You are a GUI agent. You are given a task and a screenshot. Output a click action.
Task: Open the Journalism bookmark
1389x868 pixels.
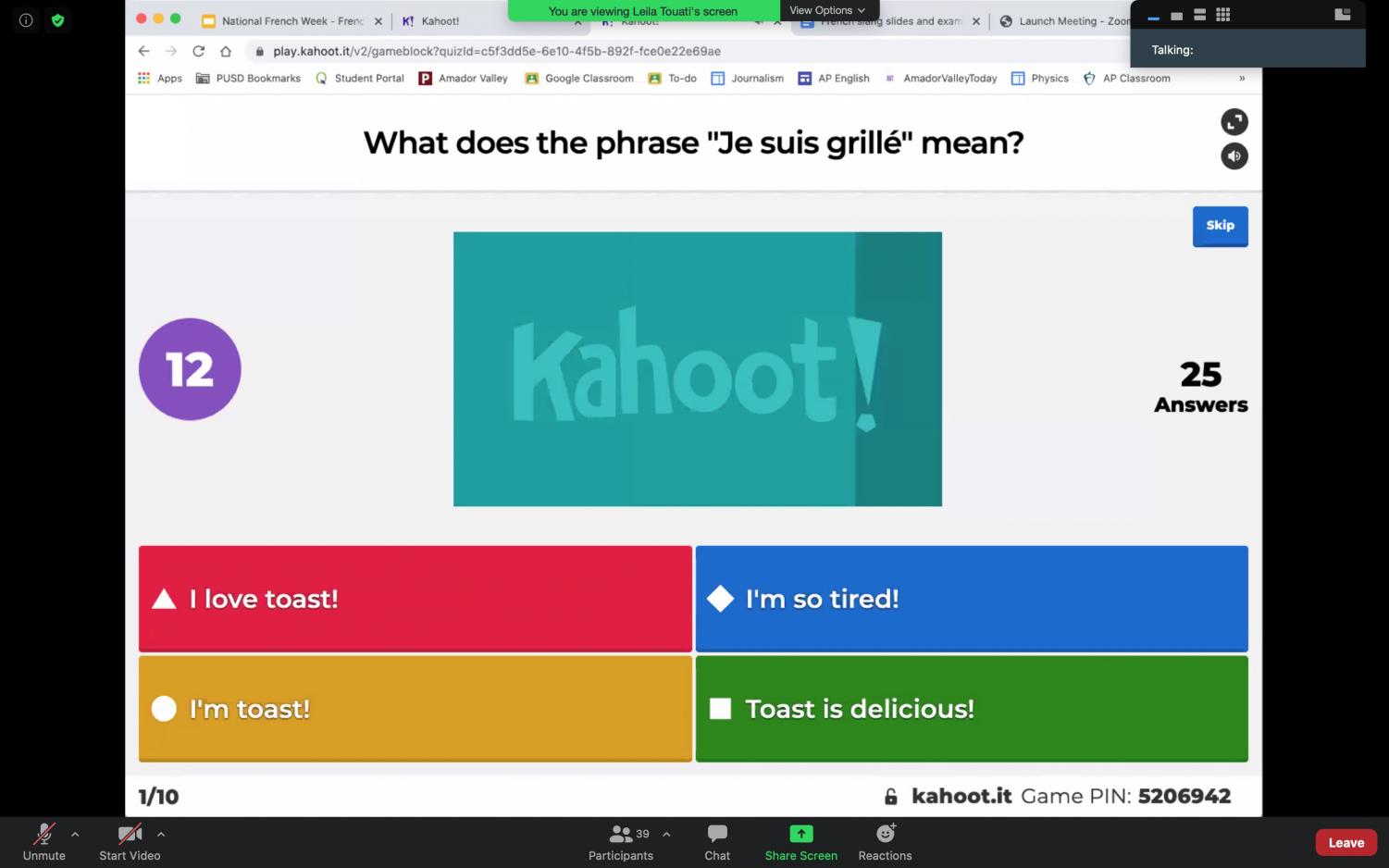(x=747, y=79)
